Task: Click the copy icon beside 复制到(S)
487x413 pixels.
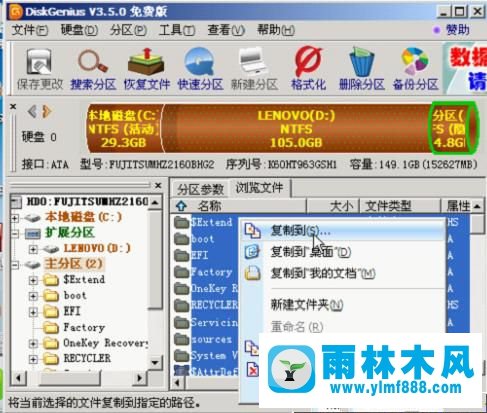Action: (x=253, y=231)
